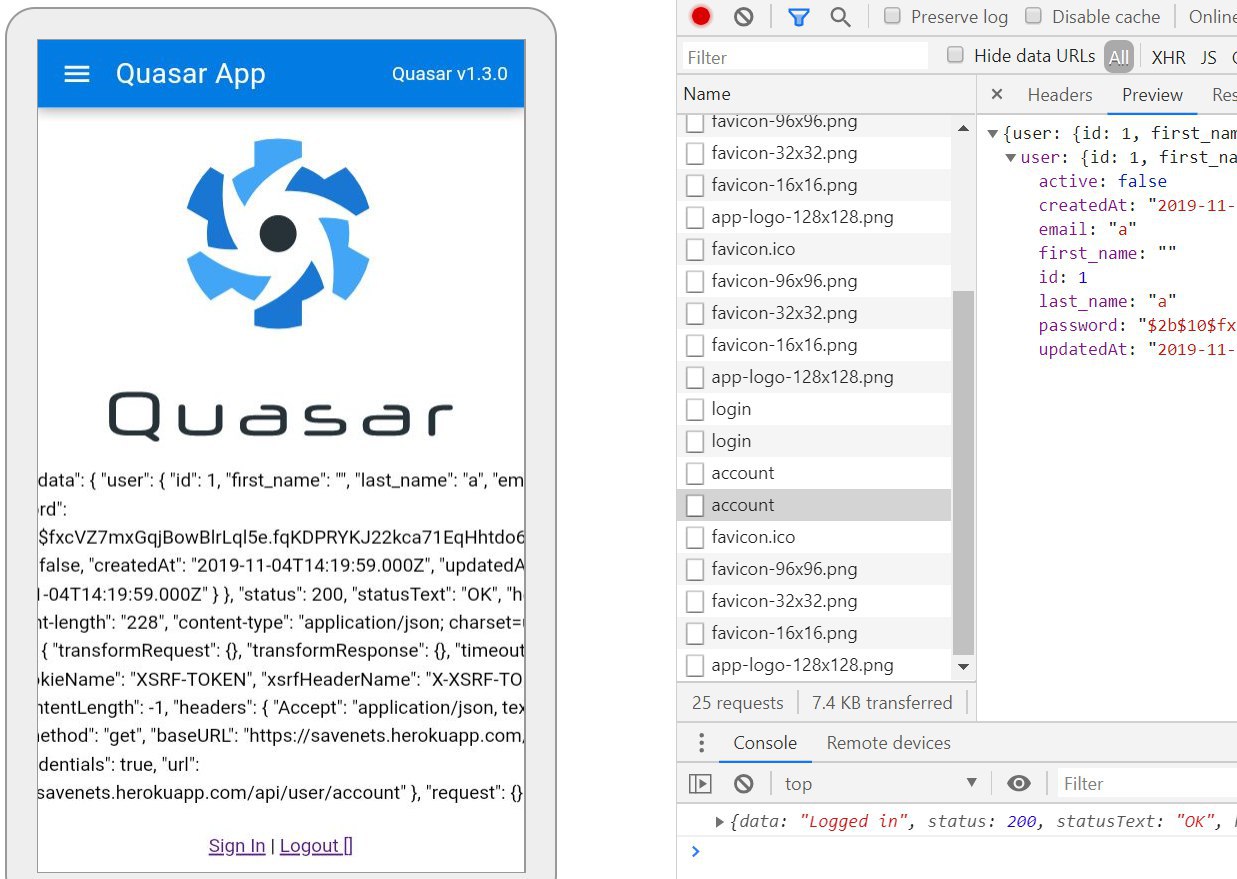Screen dimensions: 1237x879
Task: Click the Logout link
Action: (316, 846)
